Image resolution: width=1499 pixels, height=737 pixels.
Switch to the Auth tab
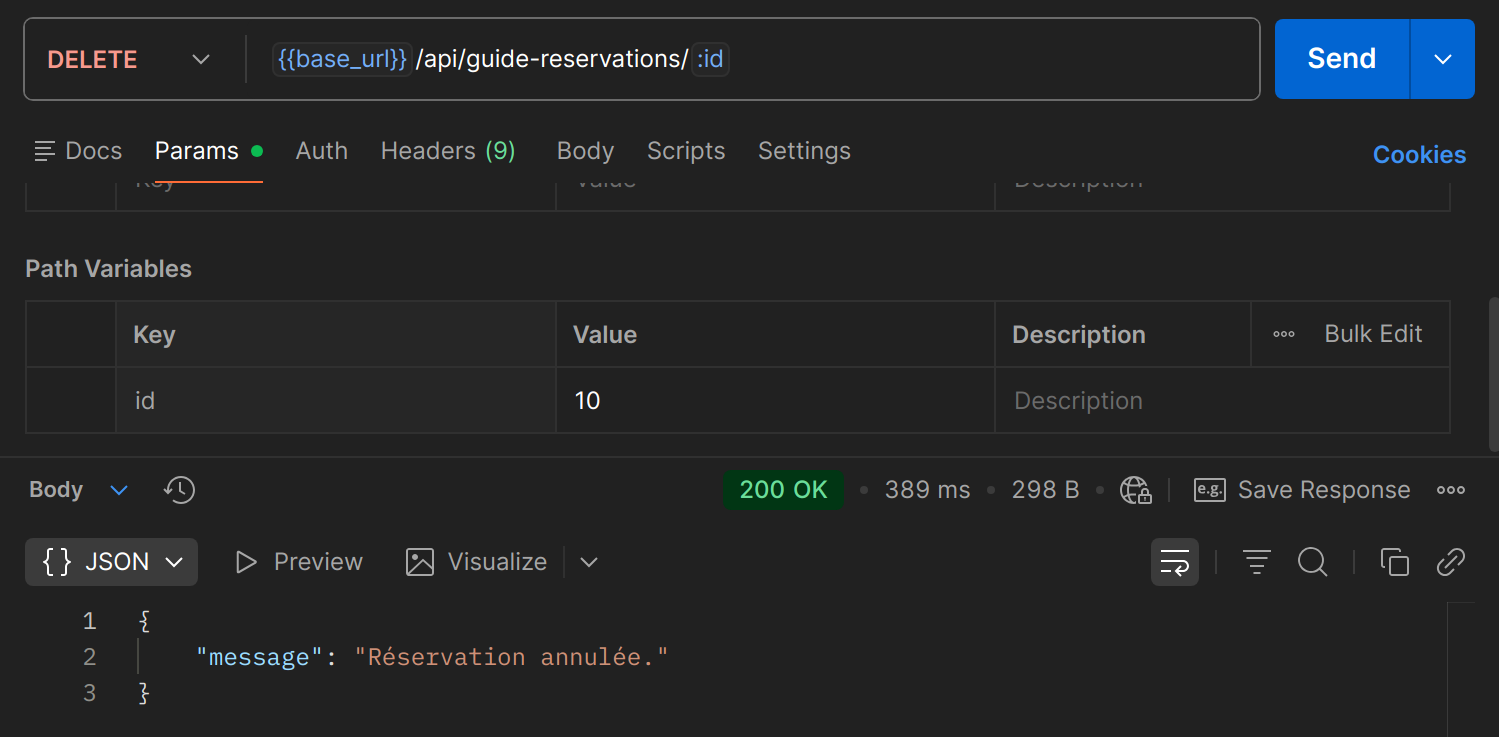click(322, 151)
